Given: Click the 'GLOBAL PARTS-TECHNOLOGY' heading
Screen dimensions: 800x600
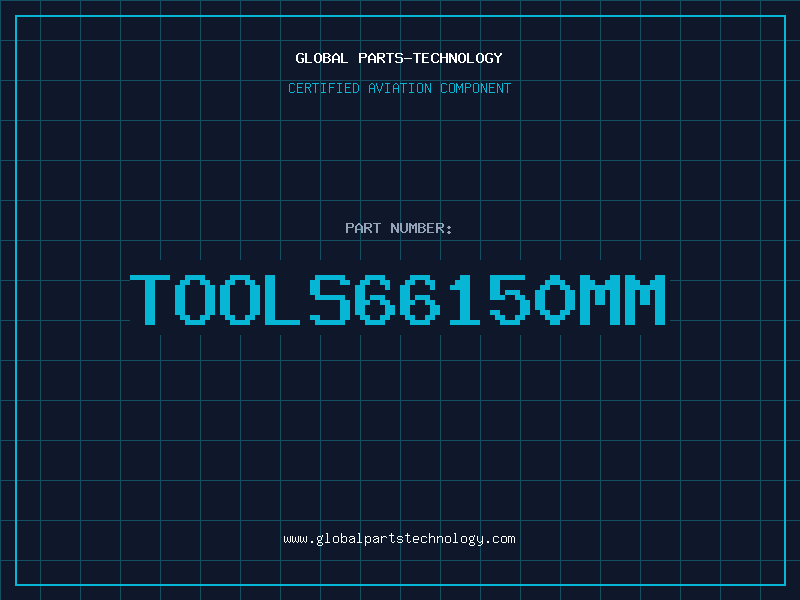Looking at the screenshot, I should [399, 58].
